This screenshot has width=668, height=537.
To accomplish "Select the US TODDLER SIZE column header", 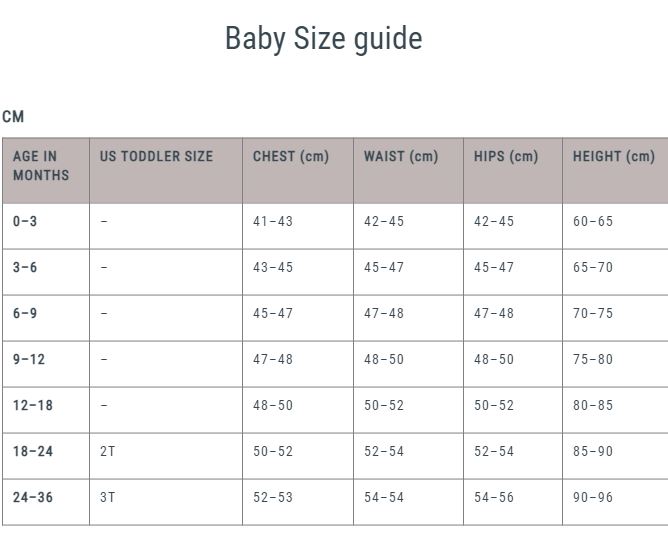I will coord(156,157).
